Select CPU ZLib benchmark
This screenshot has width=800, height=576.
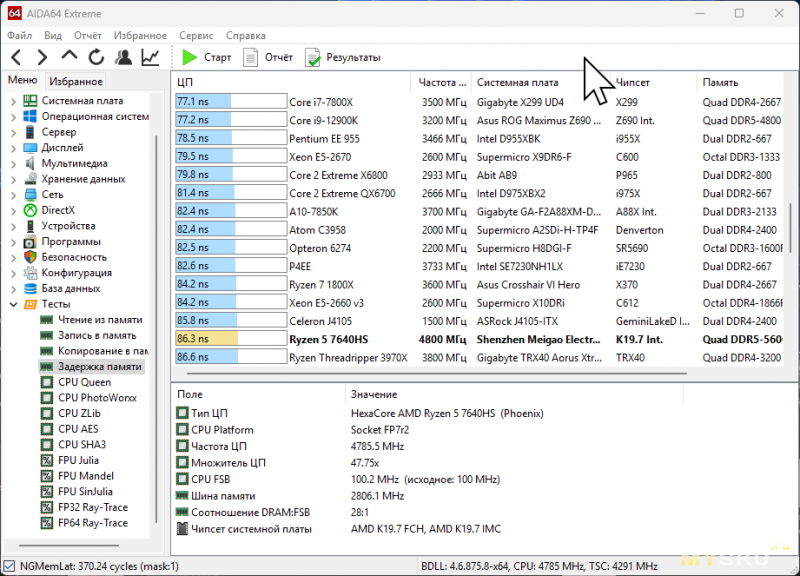[79, 413]
